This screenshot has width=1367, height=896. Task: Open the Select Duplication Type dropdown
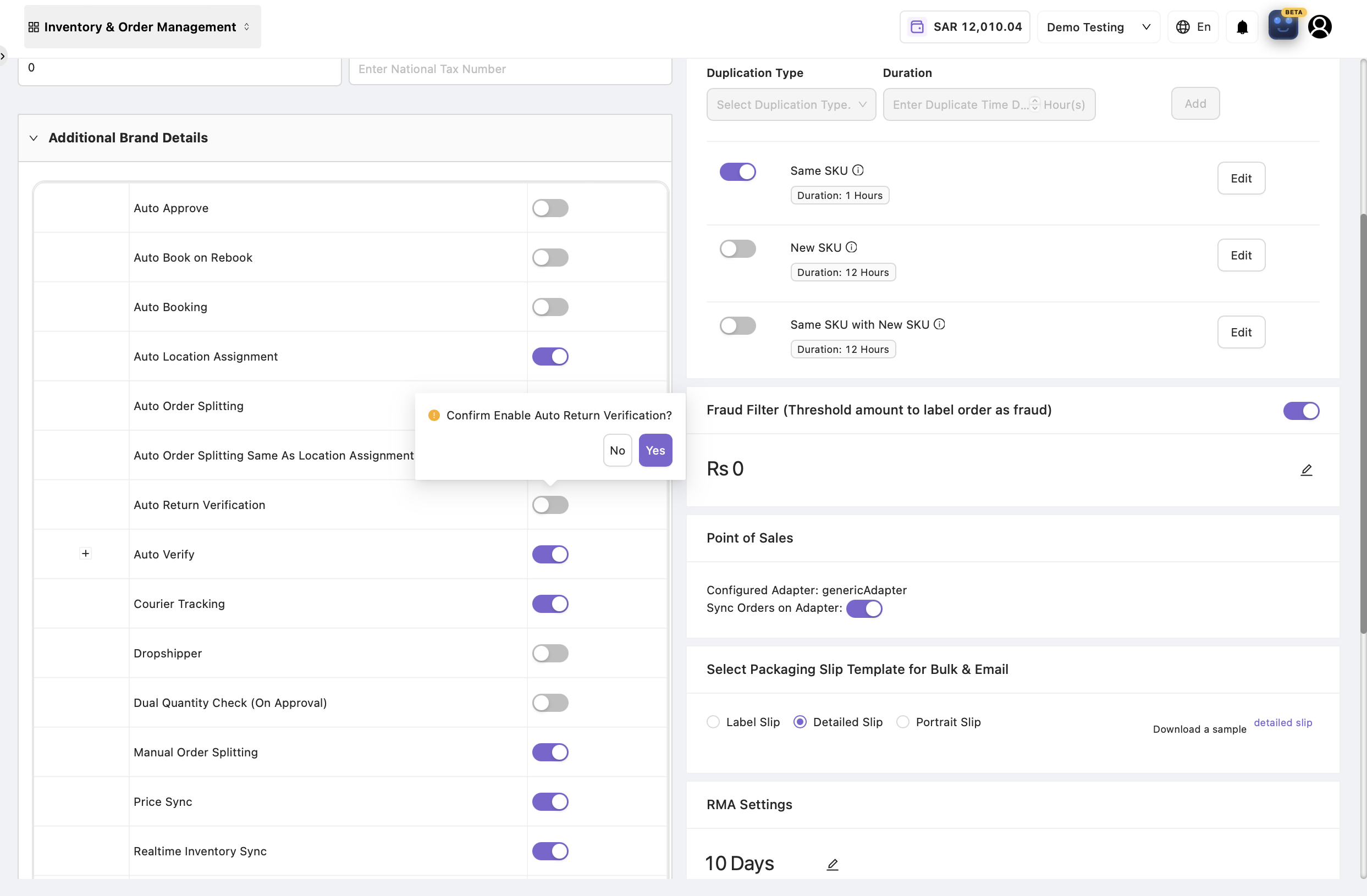pos(791,104)
